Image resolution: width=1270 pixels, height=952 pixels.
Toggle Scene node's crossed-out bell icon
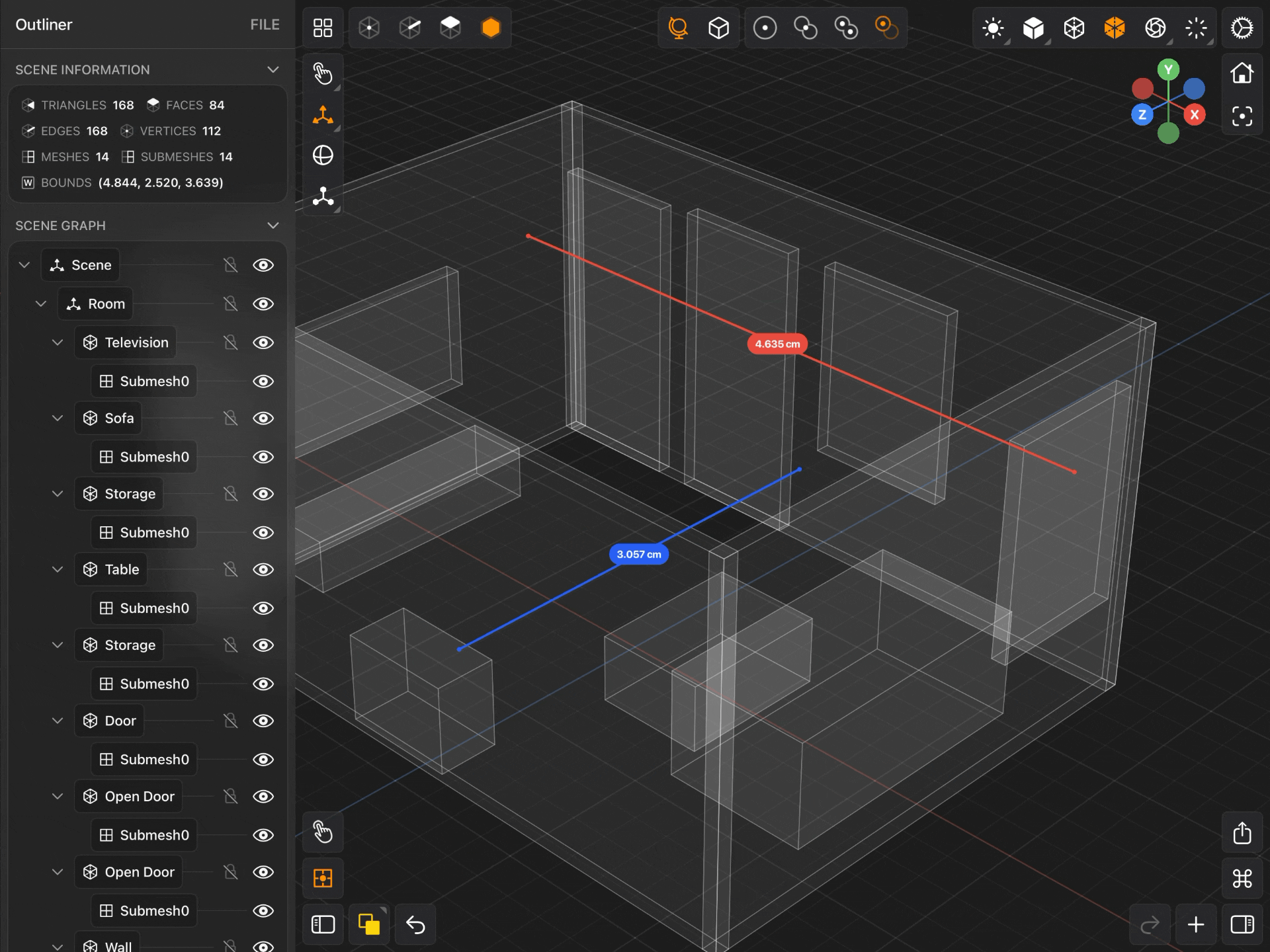(x=230, y=265)
